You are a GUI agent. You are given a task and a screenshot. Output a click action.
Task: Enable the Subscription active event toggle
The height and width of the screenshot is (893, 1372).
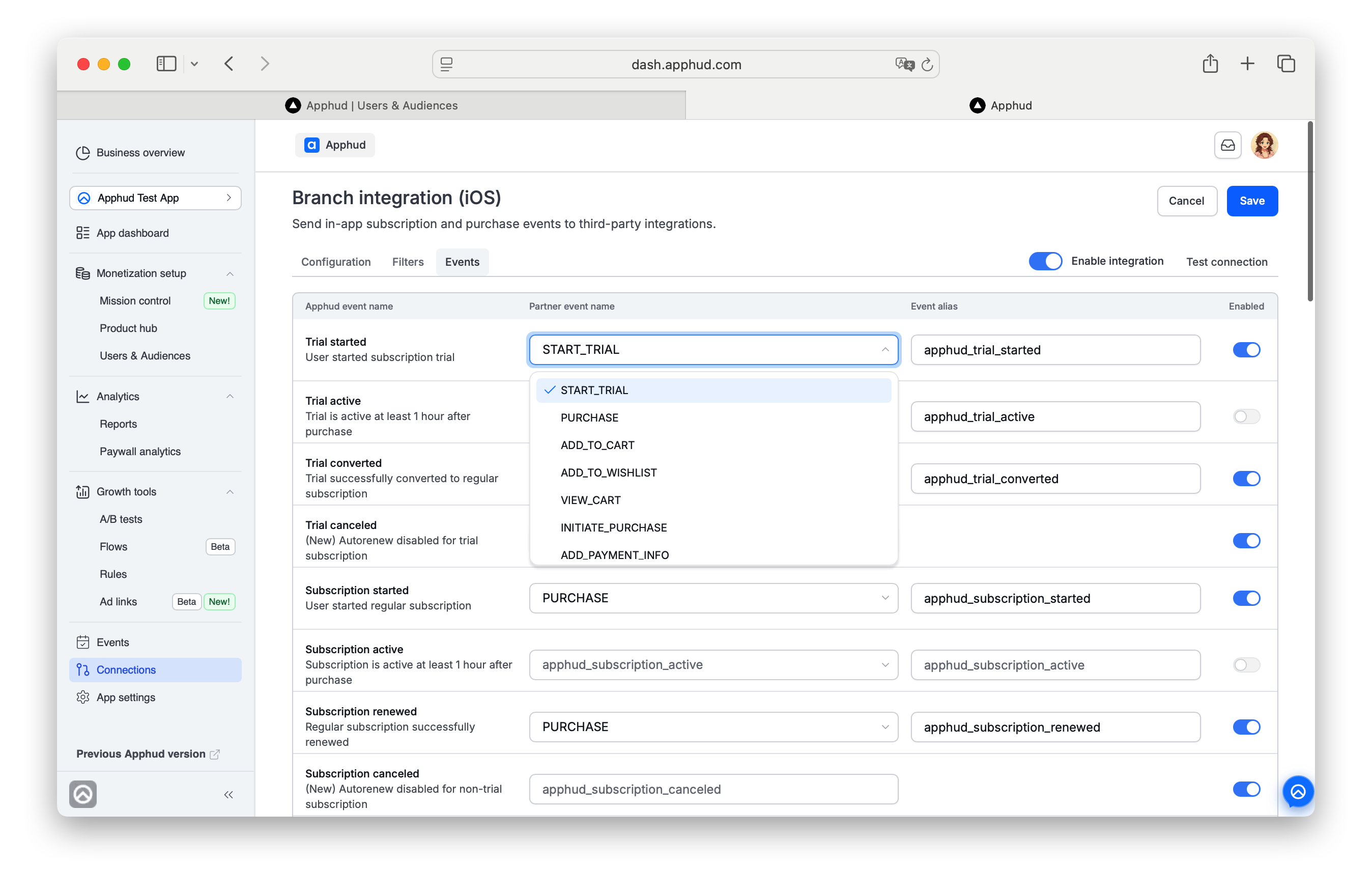[x=1246, y=664]
